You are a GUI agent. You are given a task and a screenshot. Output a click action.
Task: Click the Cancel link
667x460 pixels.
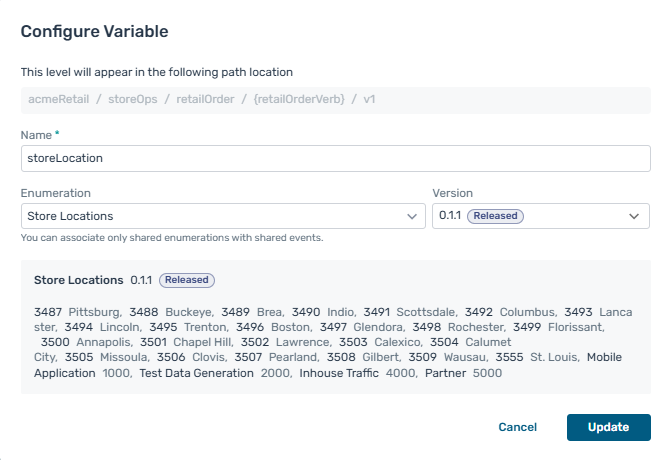click(x=517, y=427)
